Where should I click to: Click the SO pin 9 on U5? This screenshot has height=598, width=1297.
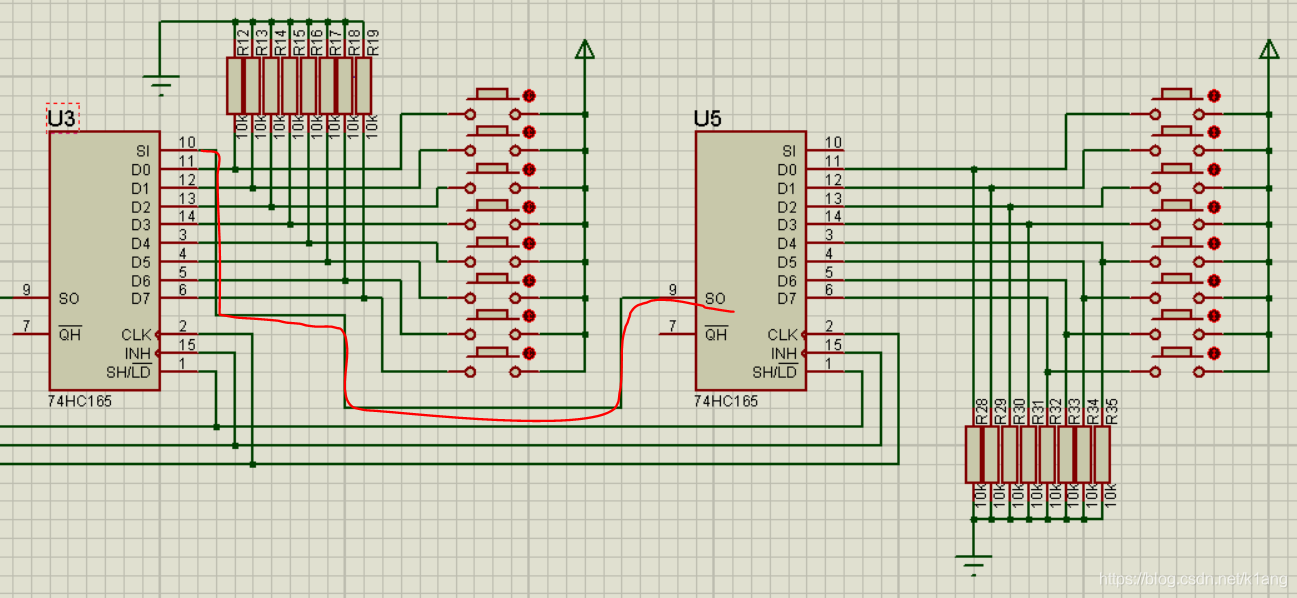point(677,297)
